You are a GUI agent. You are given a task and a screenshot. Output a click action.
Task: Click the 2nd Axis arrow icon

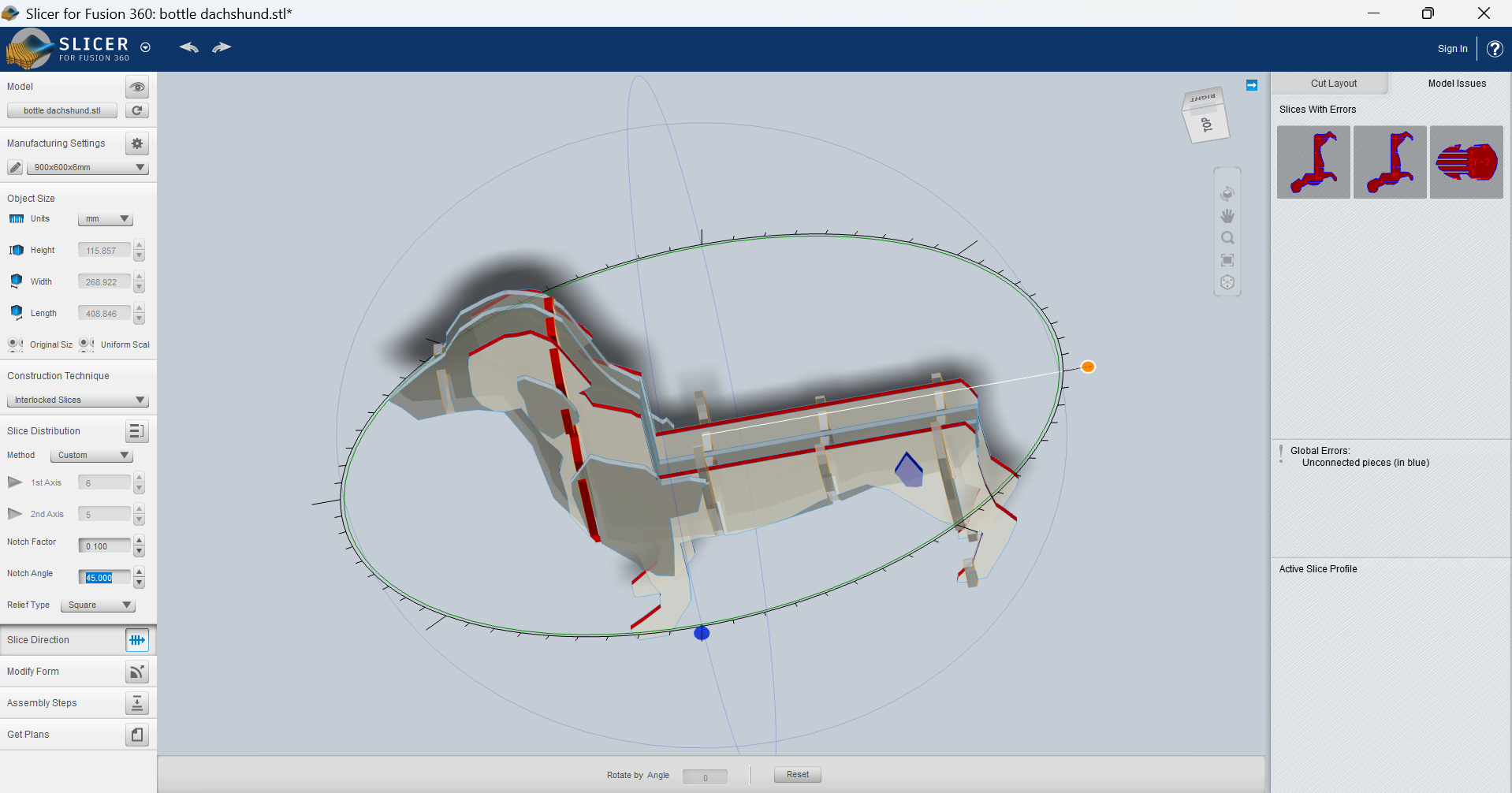click(x=15, y=514)
